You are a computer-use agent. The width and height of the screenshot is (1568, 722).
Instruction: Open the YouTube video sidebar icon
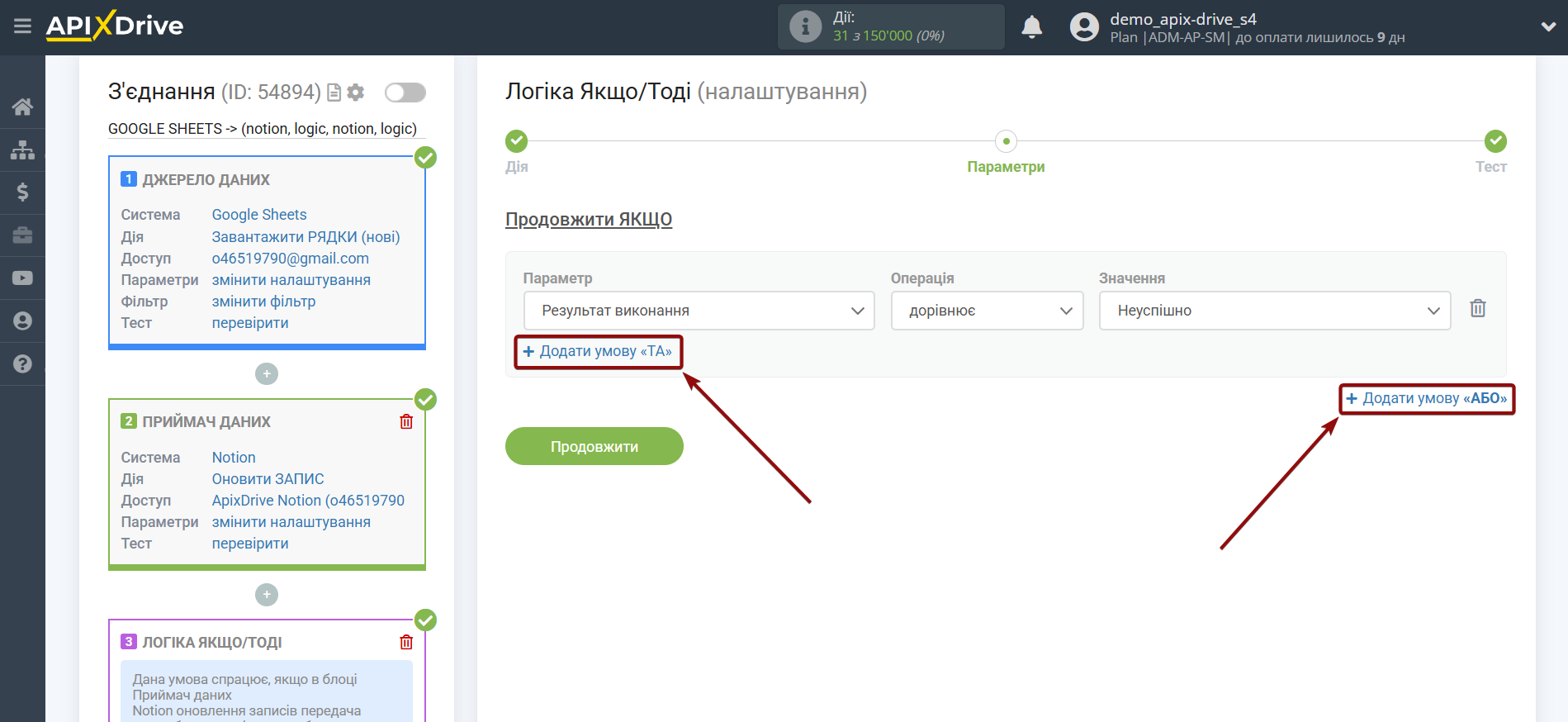(x=22, y=278)
